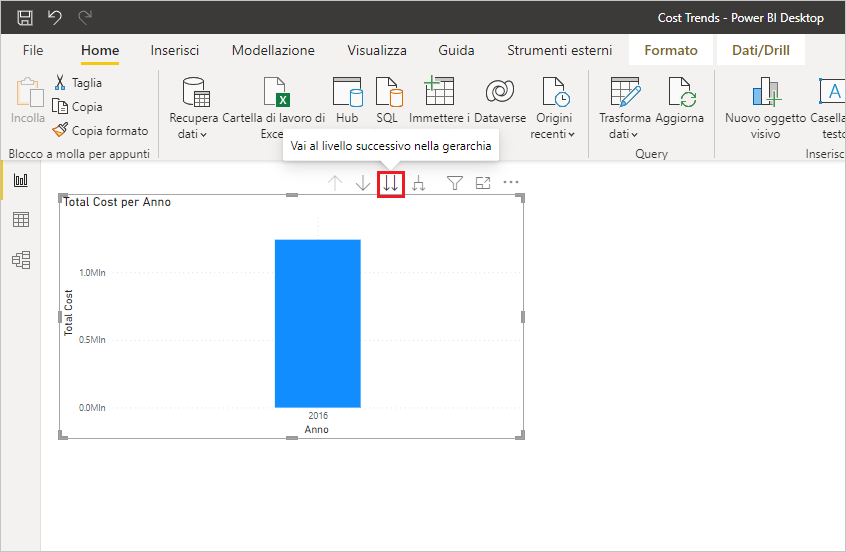The width and height of the screenshot is (846, 552).
Task: Redo the undone action
Action: point(85,18)
